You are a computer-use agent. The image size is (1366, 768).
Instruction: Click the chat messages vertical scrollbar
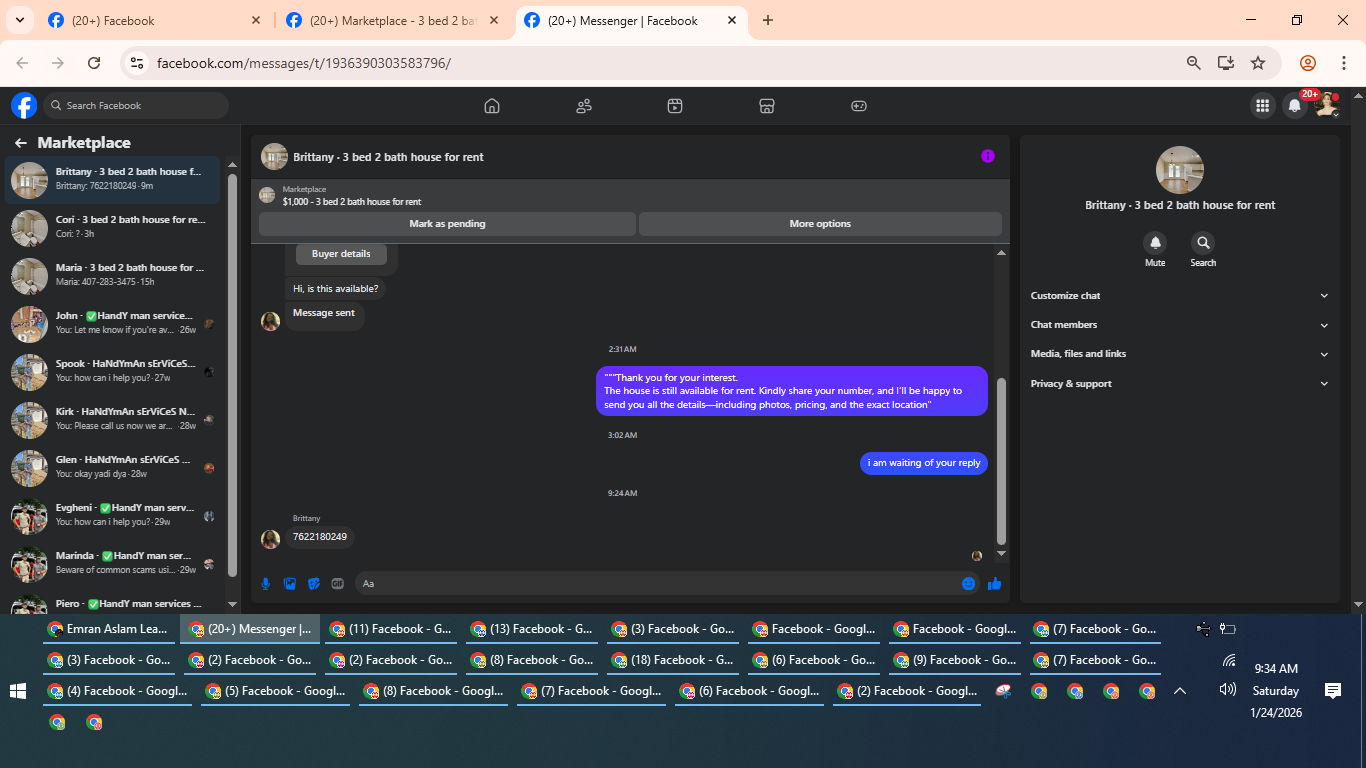[1001, 460]
